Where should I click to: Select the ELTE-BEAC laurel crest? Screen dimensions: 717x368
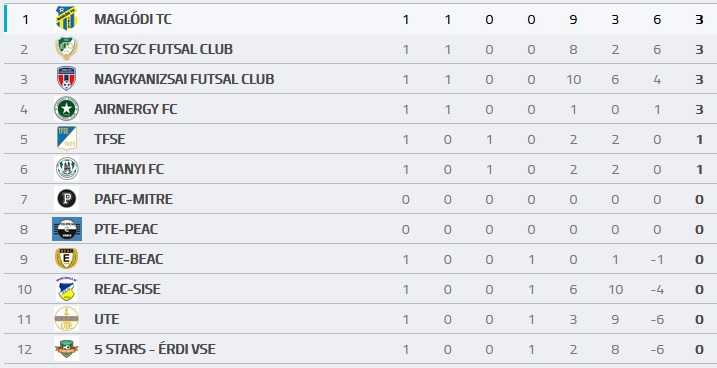tap(66, 259)
